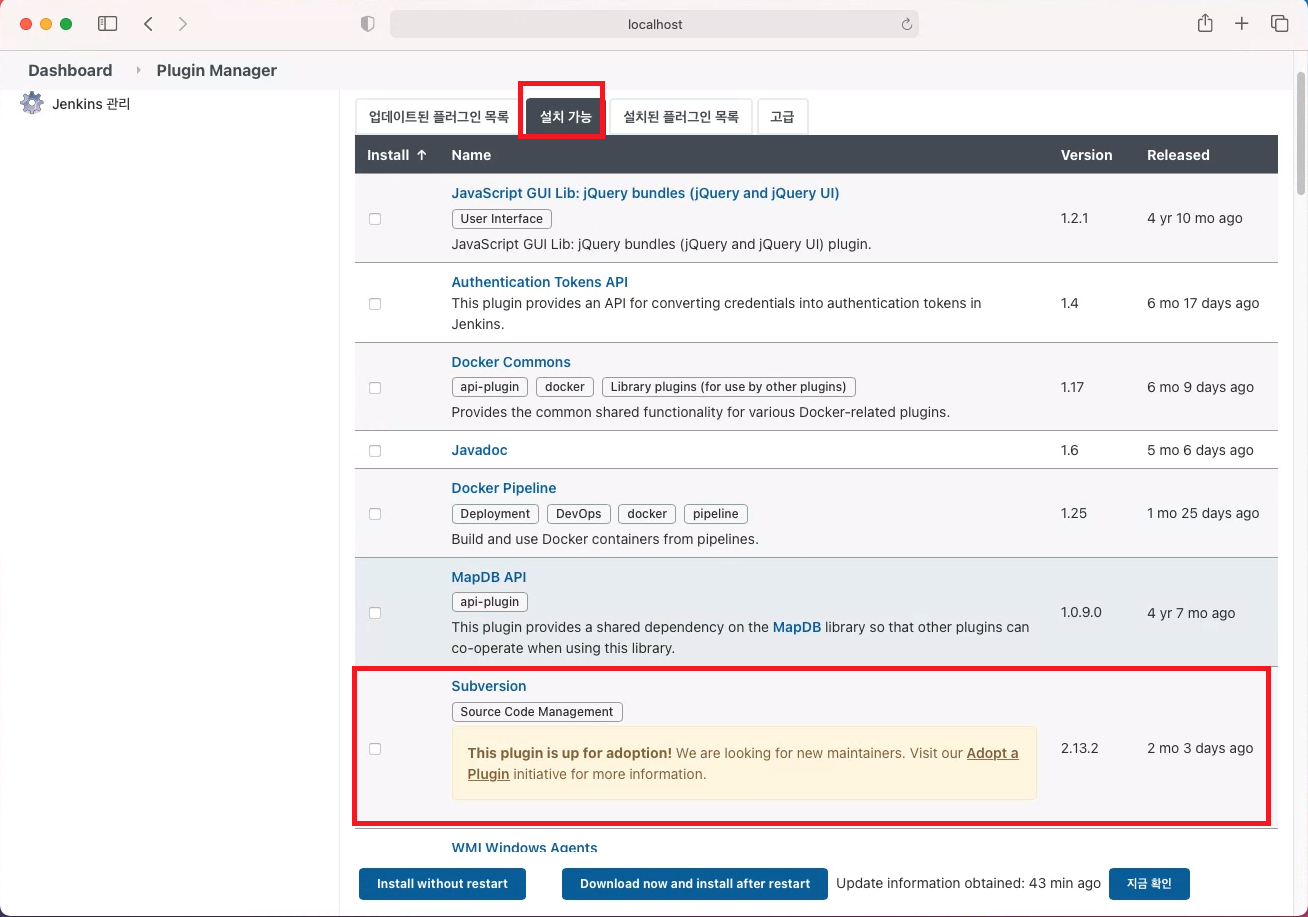Toggle the Safari sidebar icon
Image resolution: width=1308 pixels, height=917 pixels.
(x=108, y=24)
